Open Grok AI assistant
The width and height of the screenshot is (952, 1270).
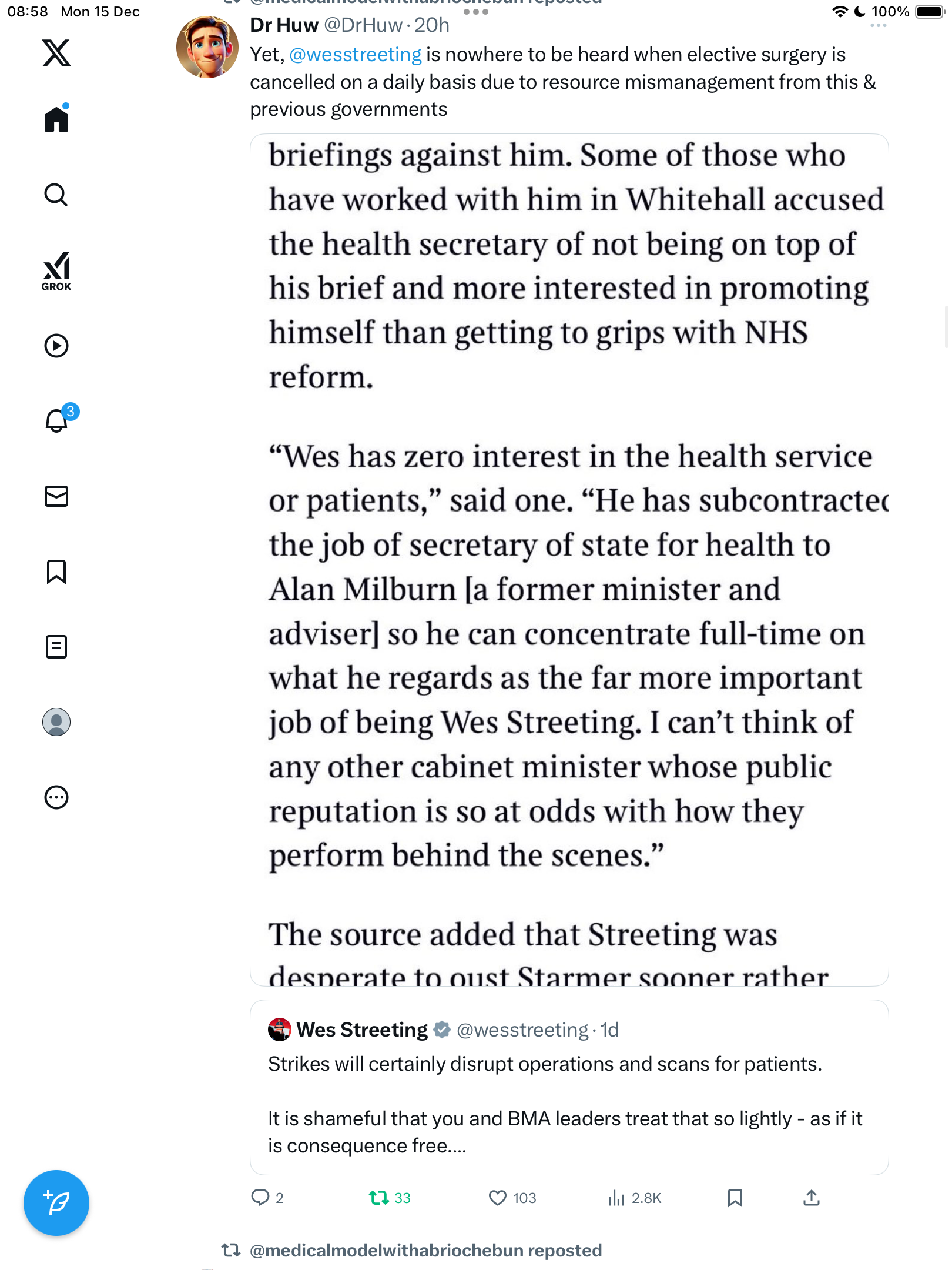[x=56, y=271]
